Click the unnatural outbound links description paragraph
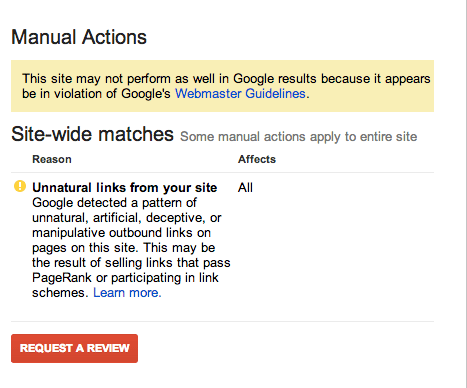The image size is (467, 388). (131, 248)
